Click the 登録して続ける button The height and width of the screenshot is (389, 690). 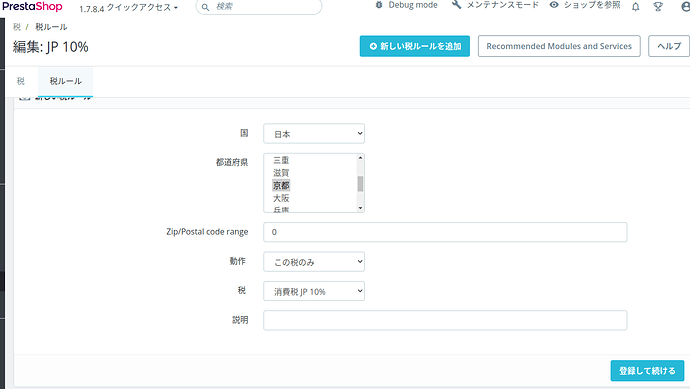(647, 371)
